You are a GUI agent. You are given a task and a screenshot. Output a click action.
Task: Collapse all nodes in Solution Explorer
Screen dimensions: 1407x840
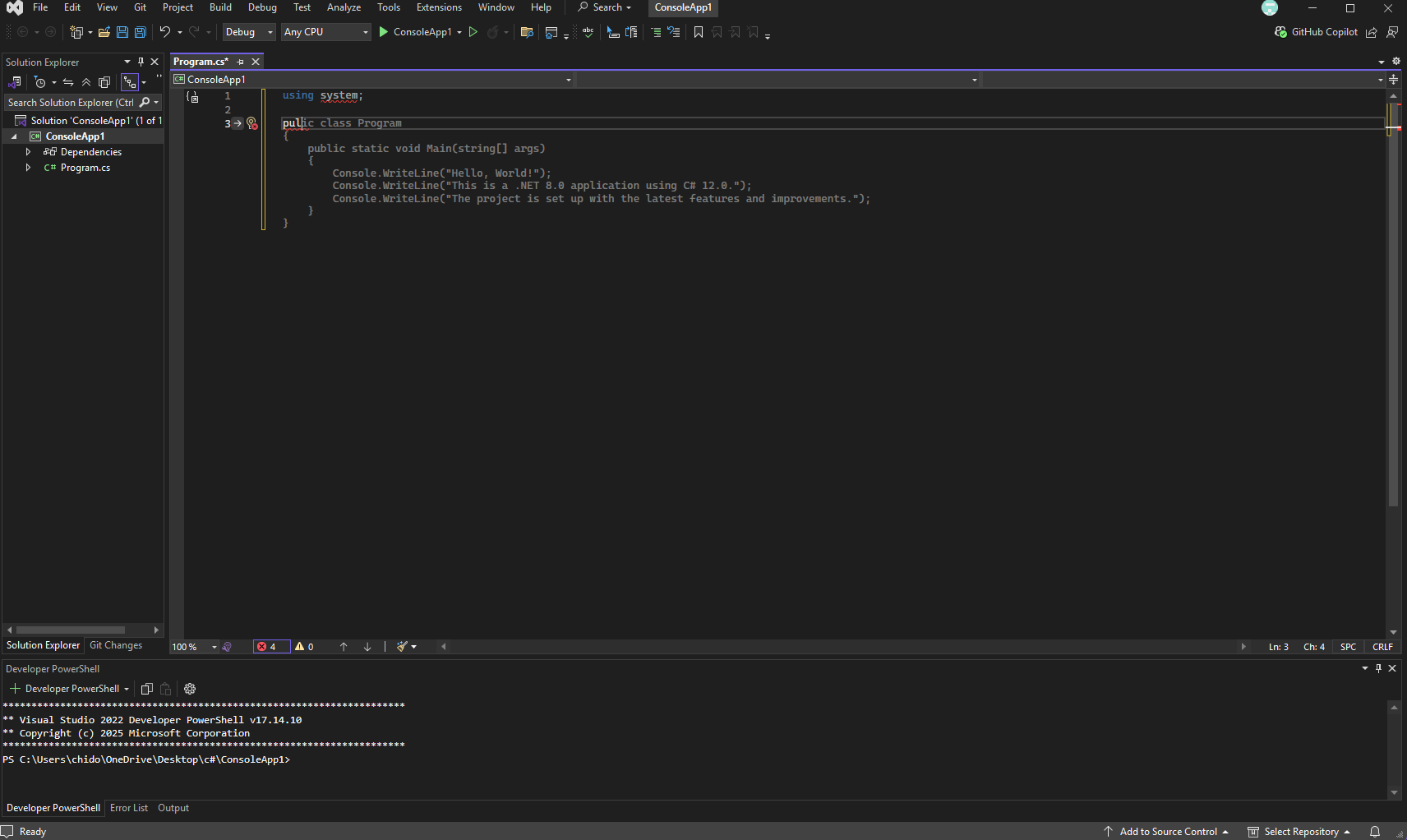[x=86, y=82]
